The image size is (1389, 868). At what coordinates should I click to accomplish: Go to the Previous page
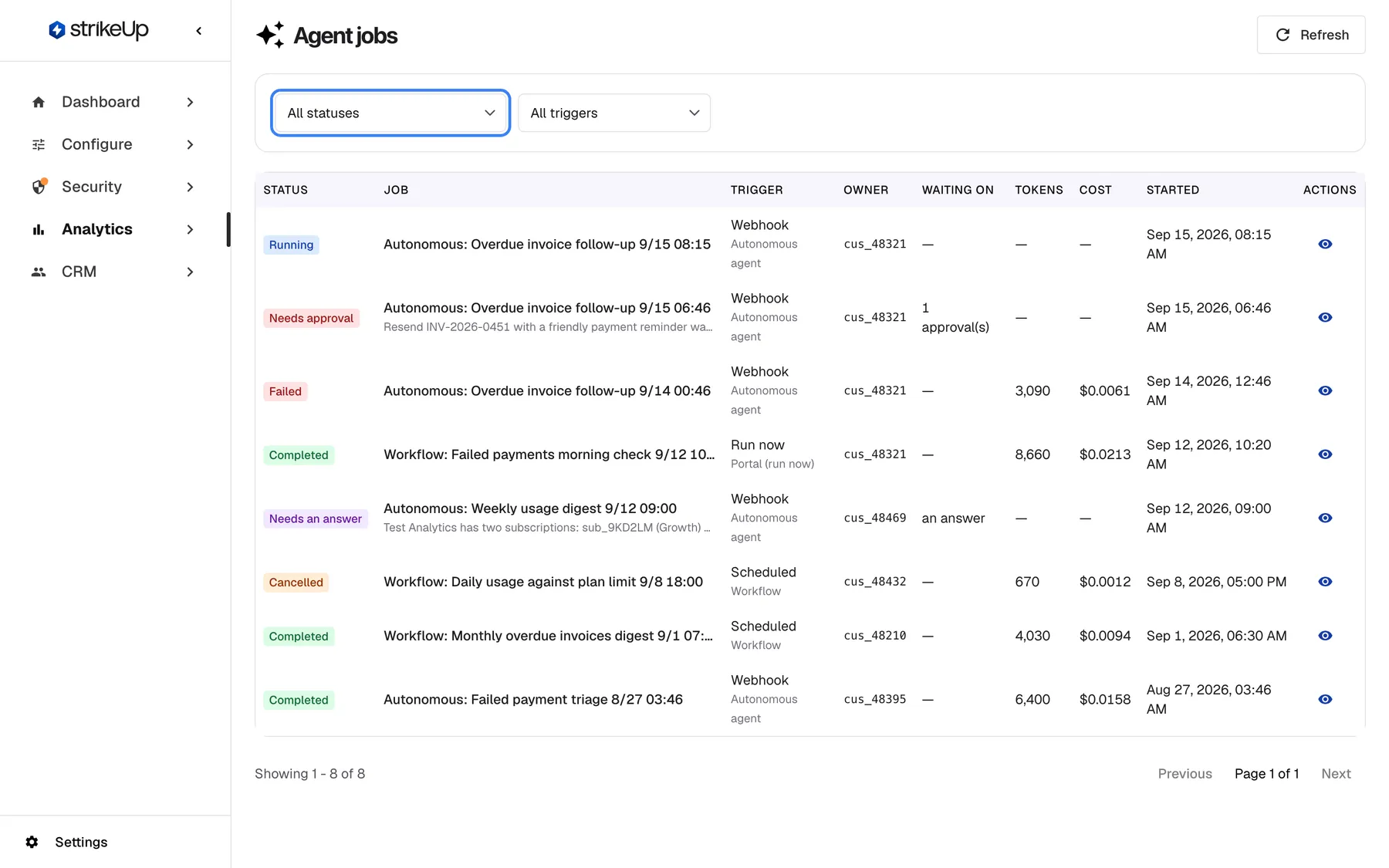point(1185,774)
